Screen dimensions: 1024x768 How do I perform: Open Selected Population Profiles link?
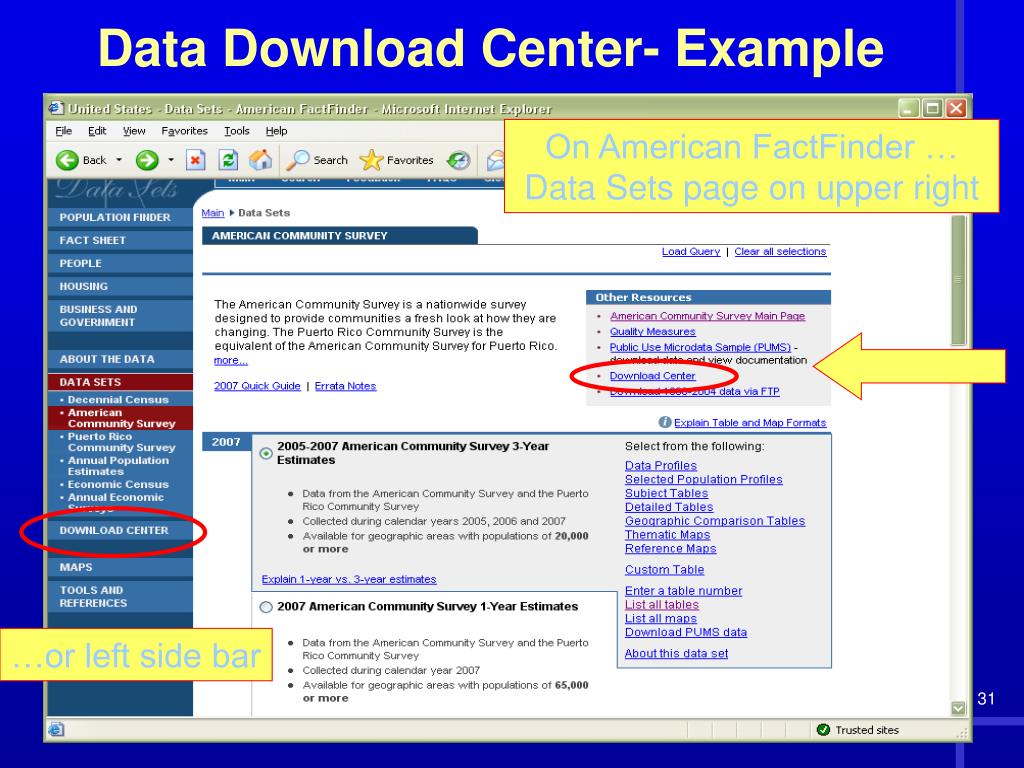click(x=703, y=479)
